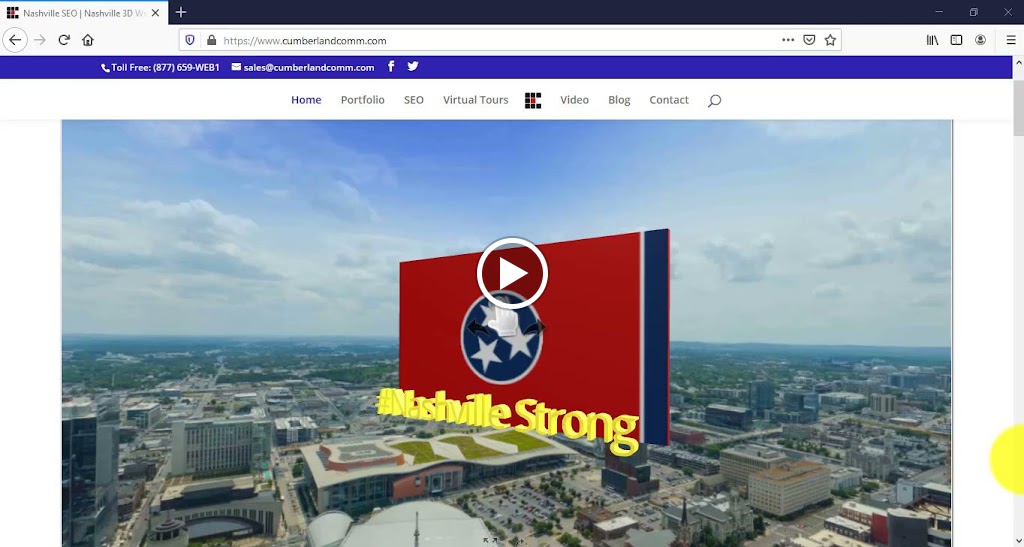Screen dimensions: 1024x547
Task: Click the toll free phone number
Action: (160, 67)
